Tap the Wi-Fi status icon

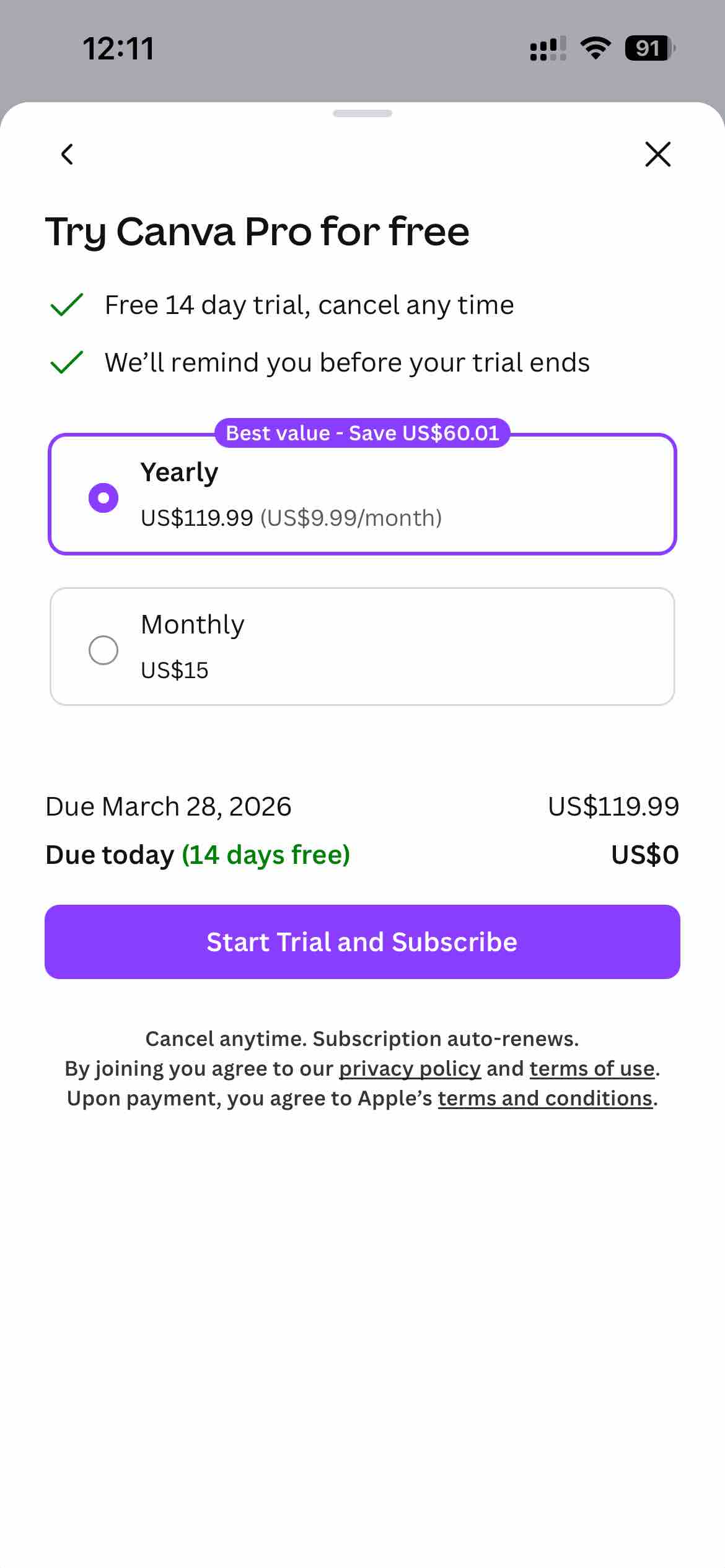click(595, 48)
